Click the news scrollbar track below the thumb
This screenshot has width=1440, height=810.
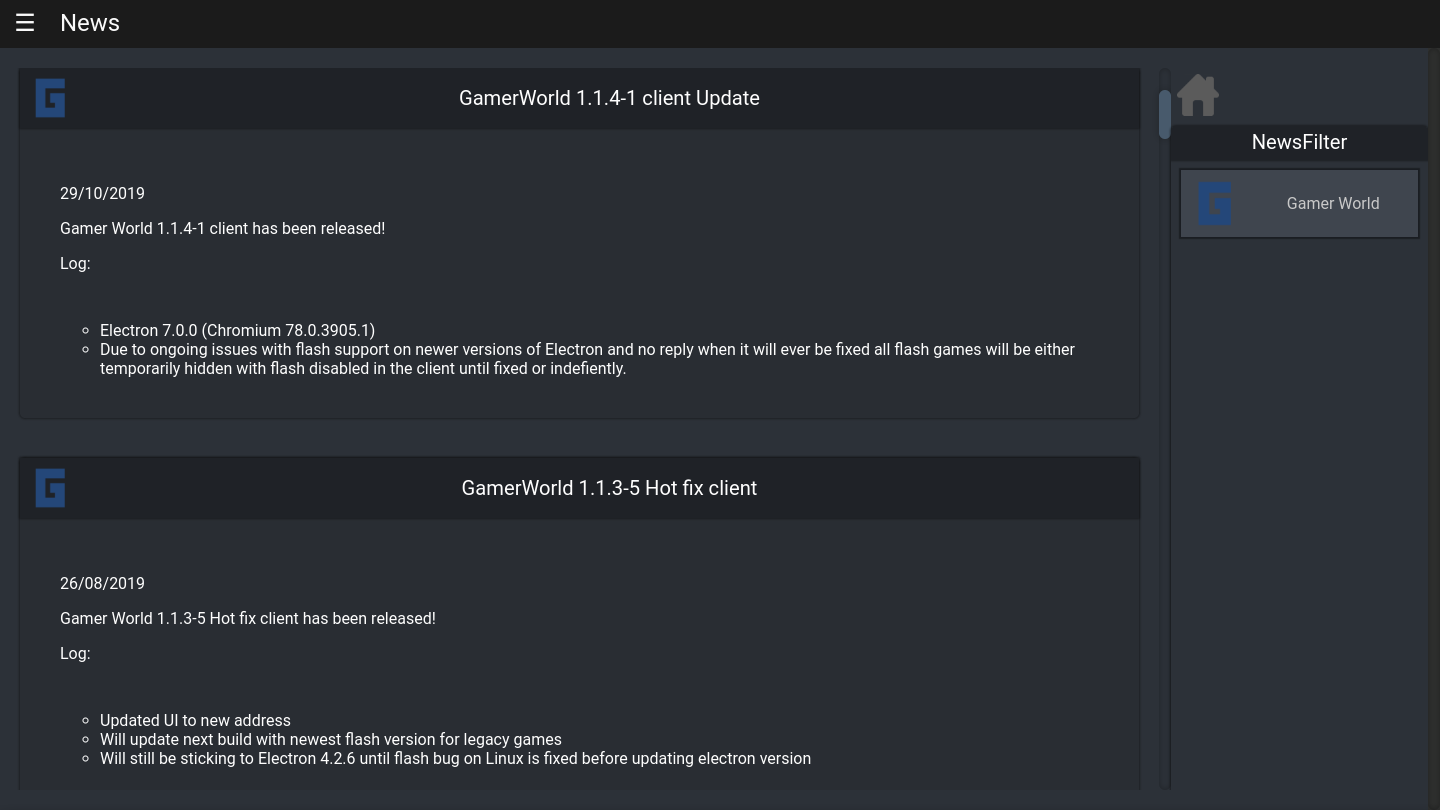tap(1164, 460)
